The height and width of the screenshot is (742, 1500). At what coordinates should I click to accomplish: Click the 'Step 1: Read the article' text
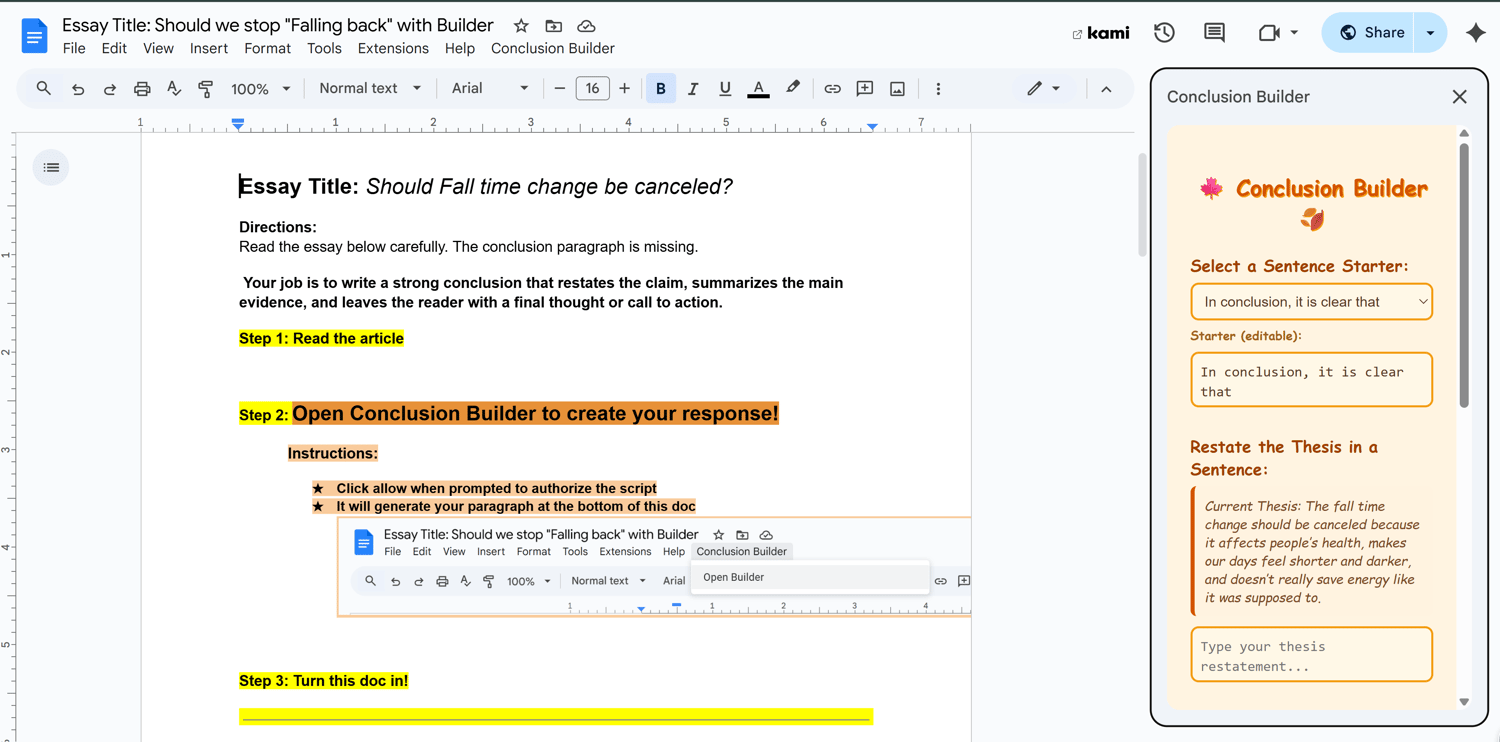coord(321,338)
